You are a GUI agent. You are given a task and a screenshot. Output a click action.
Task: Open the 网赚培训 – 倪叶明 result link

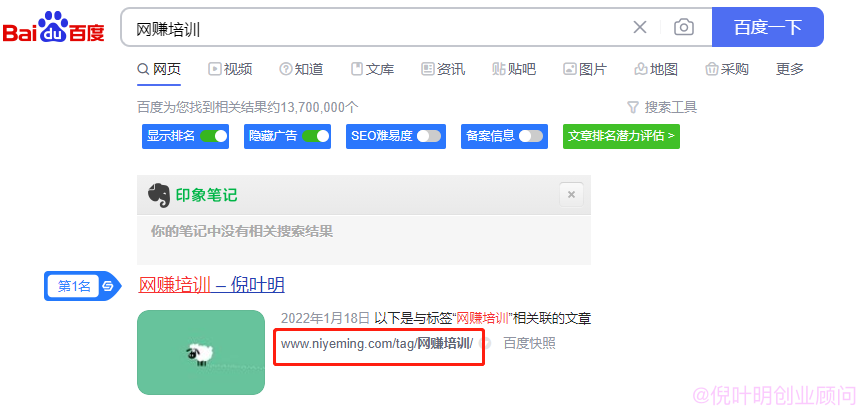pos(211,285)
